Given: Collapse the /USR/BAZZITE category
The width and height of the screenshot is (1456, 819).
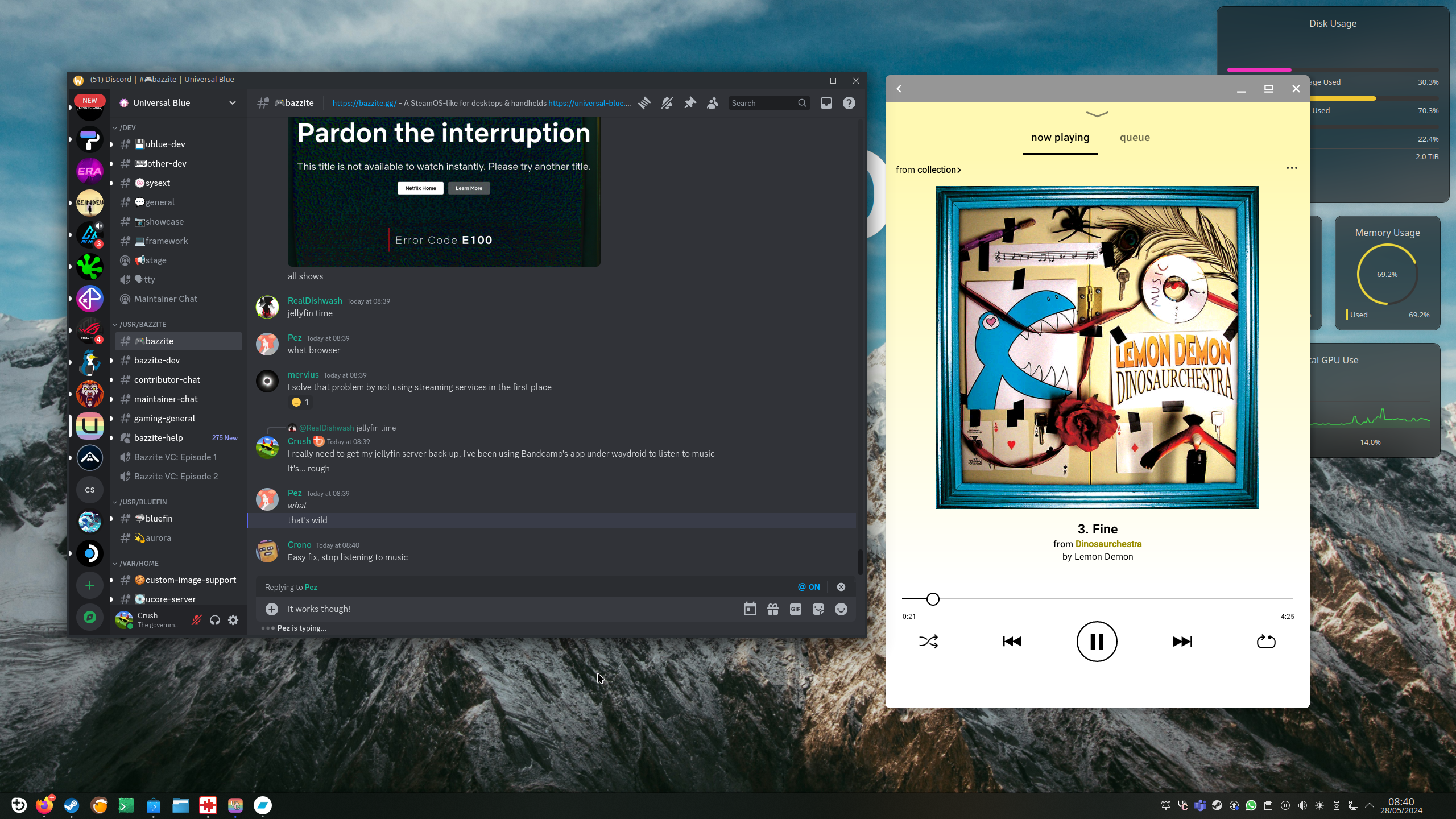Looking at the screenshot, I should click(x=142, y=324).
